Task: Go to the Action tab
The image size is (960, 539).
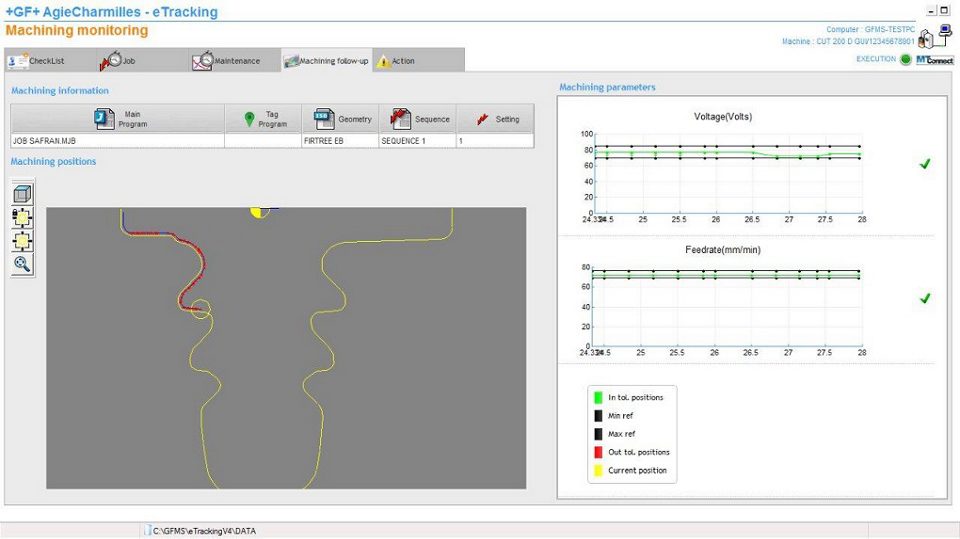Action: [396, 61]
